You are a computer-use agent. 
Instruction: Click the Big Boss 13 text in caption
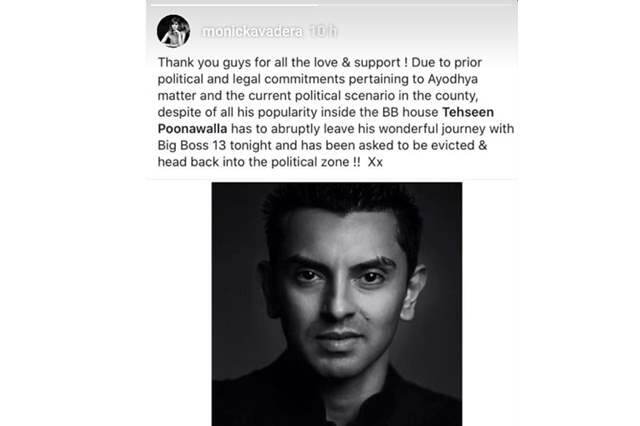coord(191,145)
